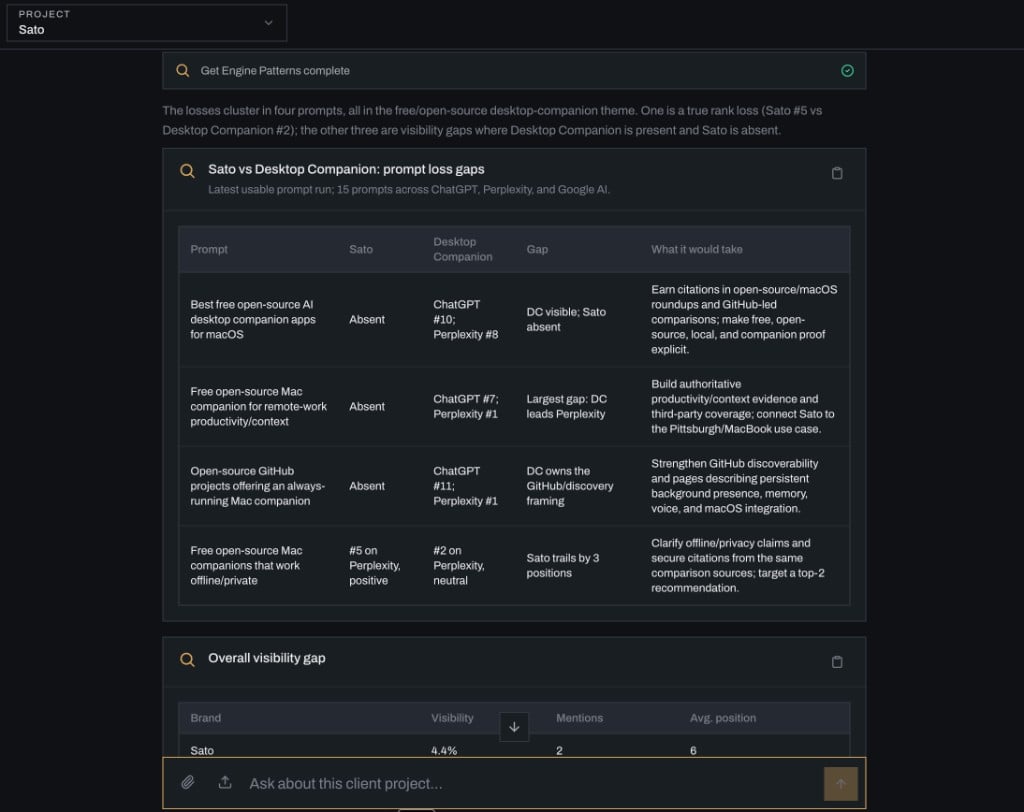The height and width of the screenshot is (812, 1024).
Task: Click the scroll-to-bottom arrow button
Action: [514, 727]
